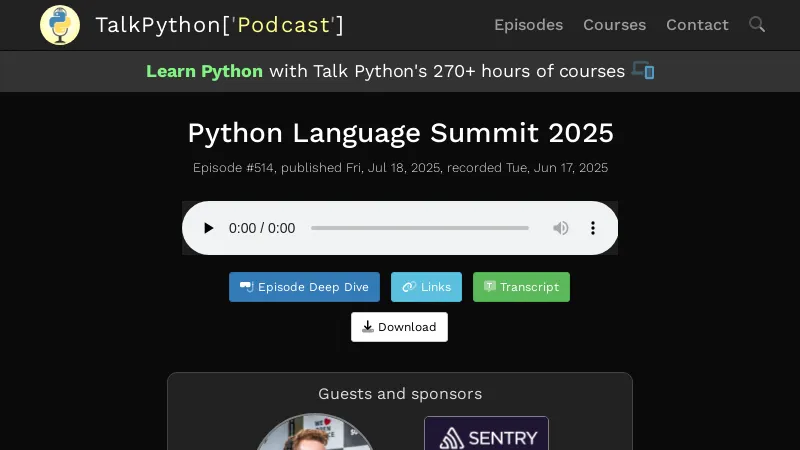This screenshot has width=800, height=450.
Task: Open the guest's profile photo
Action: pos(314,434)
